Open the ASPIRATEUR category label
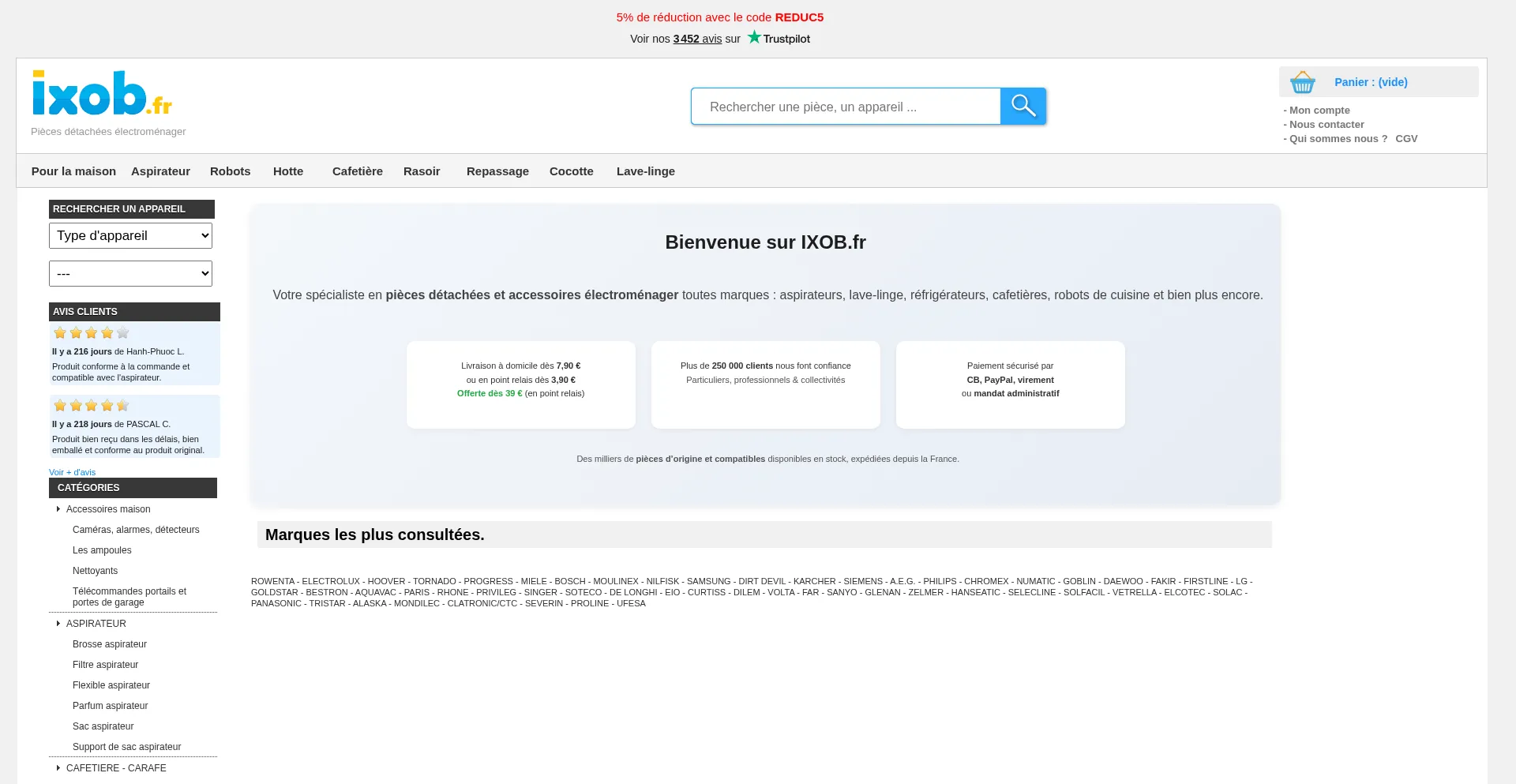Viewport: 1516px width, 784px height. [x=96, y=624]
